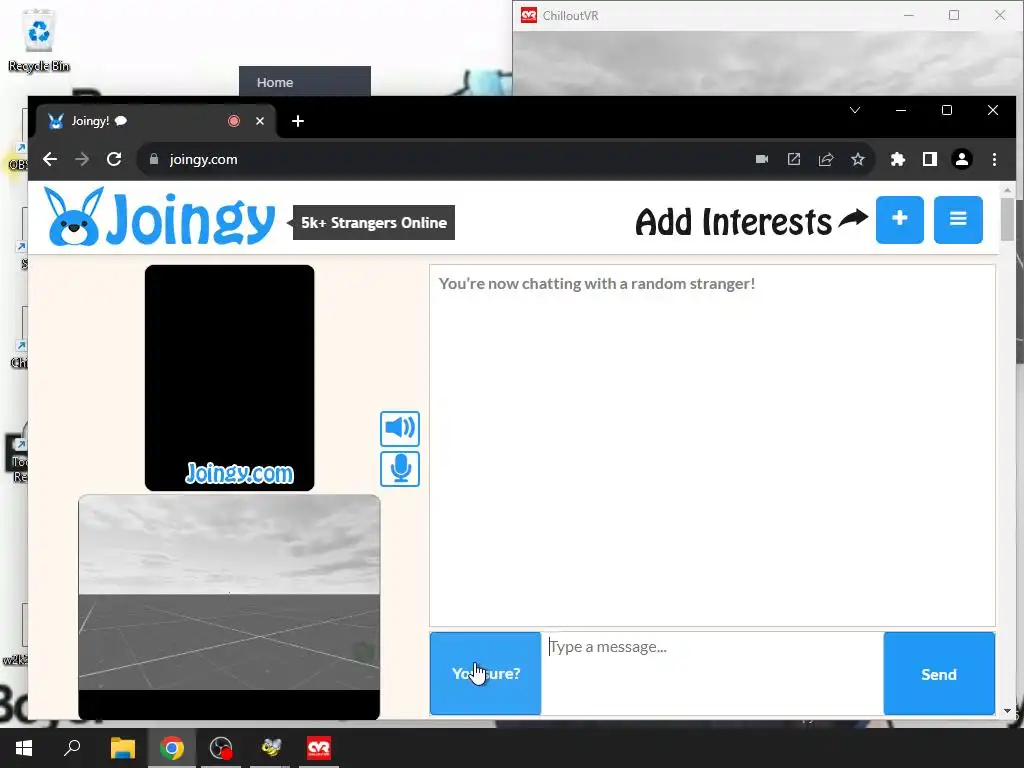Open the Chrome three-dot menu
The image size is (1024, 768).
[x=994, y=159]
